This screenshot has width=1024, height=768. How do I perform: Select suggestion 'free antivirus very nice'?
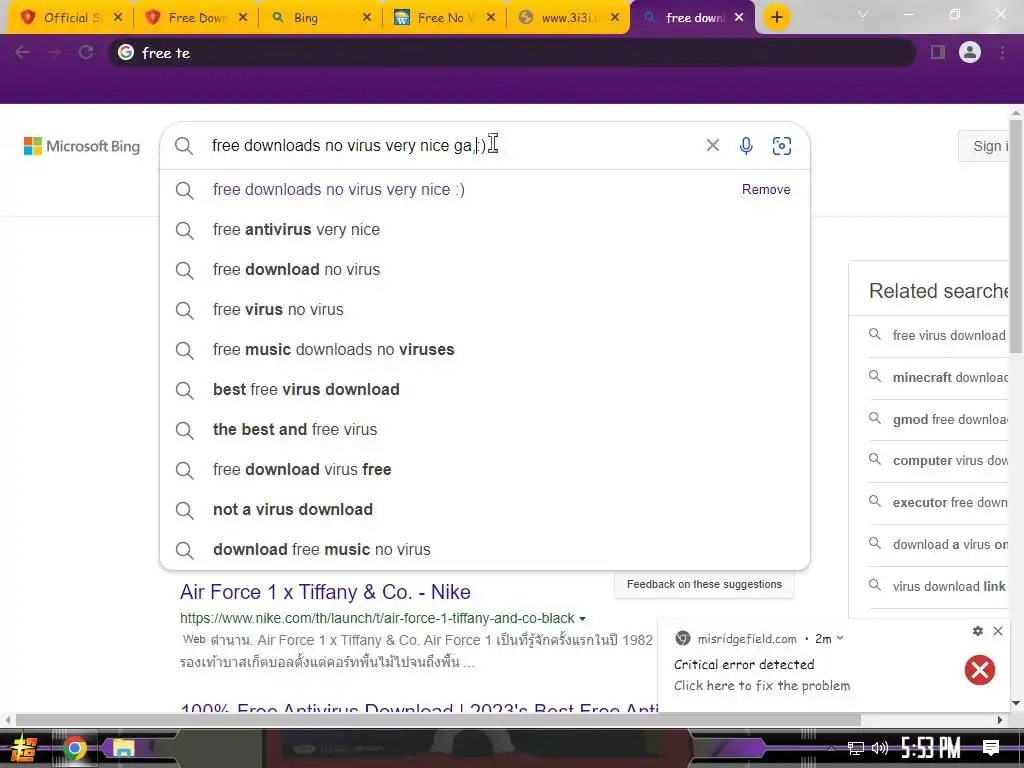point(485,230)
